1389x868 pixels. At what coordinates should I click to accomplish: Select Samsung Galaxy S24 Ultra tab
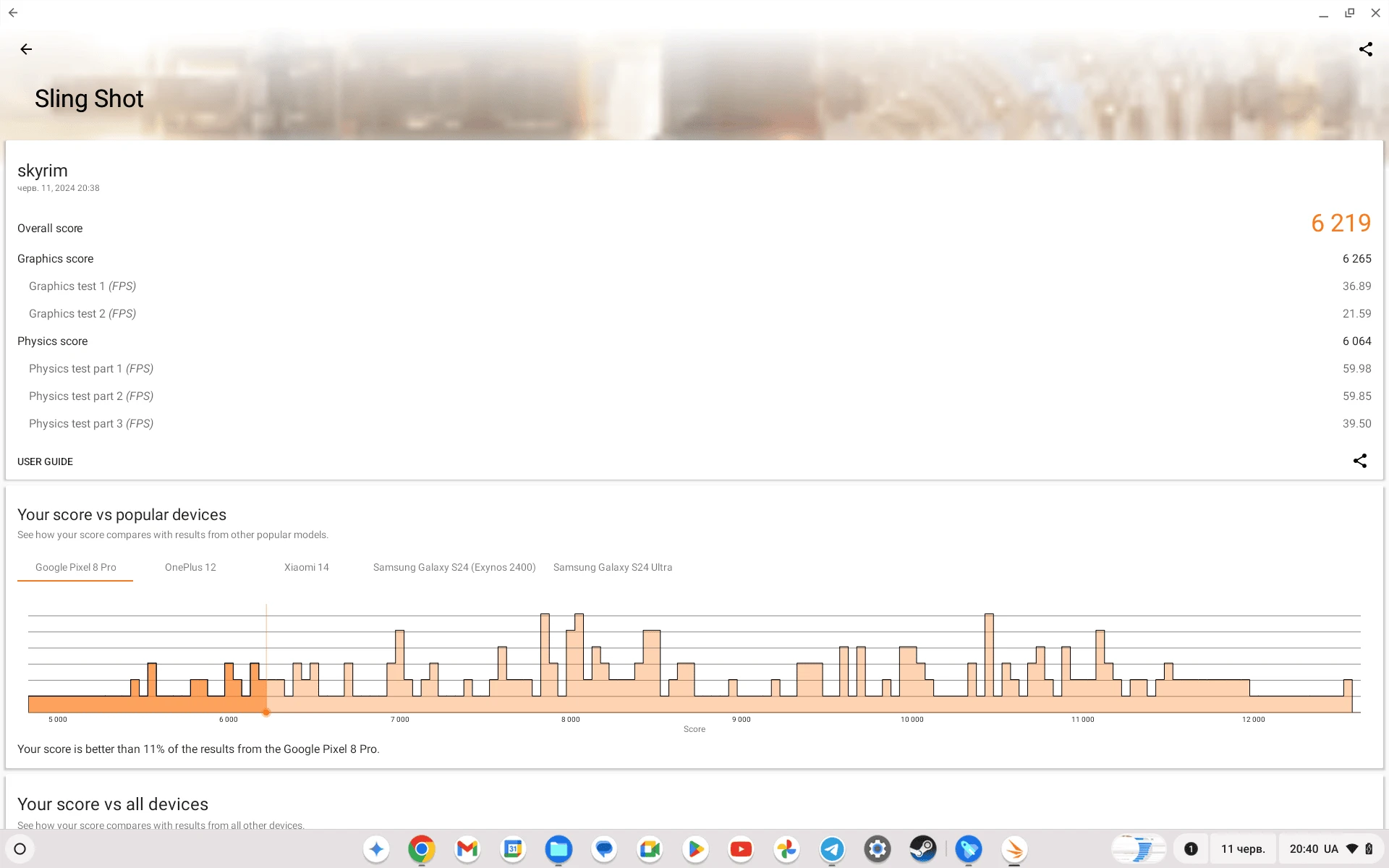point(613,567)
